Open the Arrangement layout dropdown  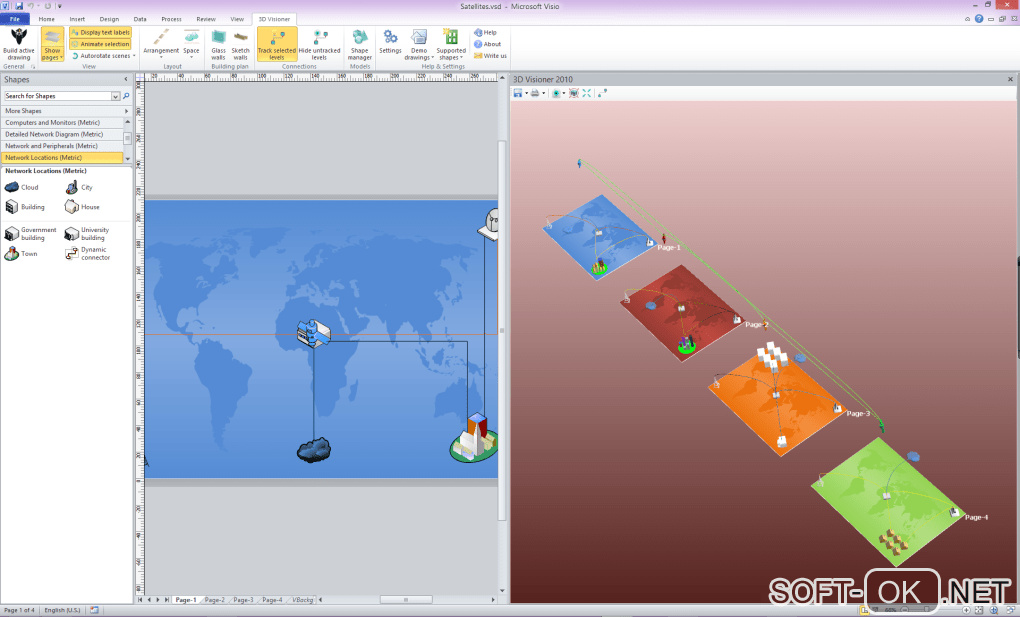[161, 44]
